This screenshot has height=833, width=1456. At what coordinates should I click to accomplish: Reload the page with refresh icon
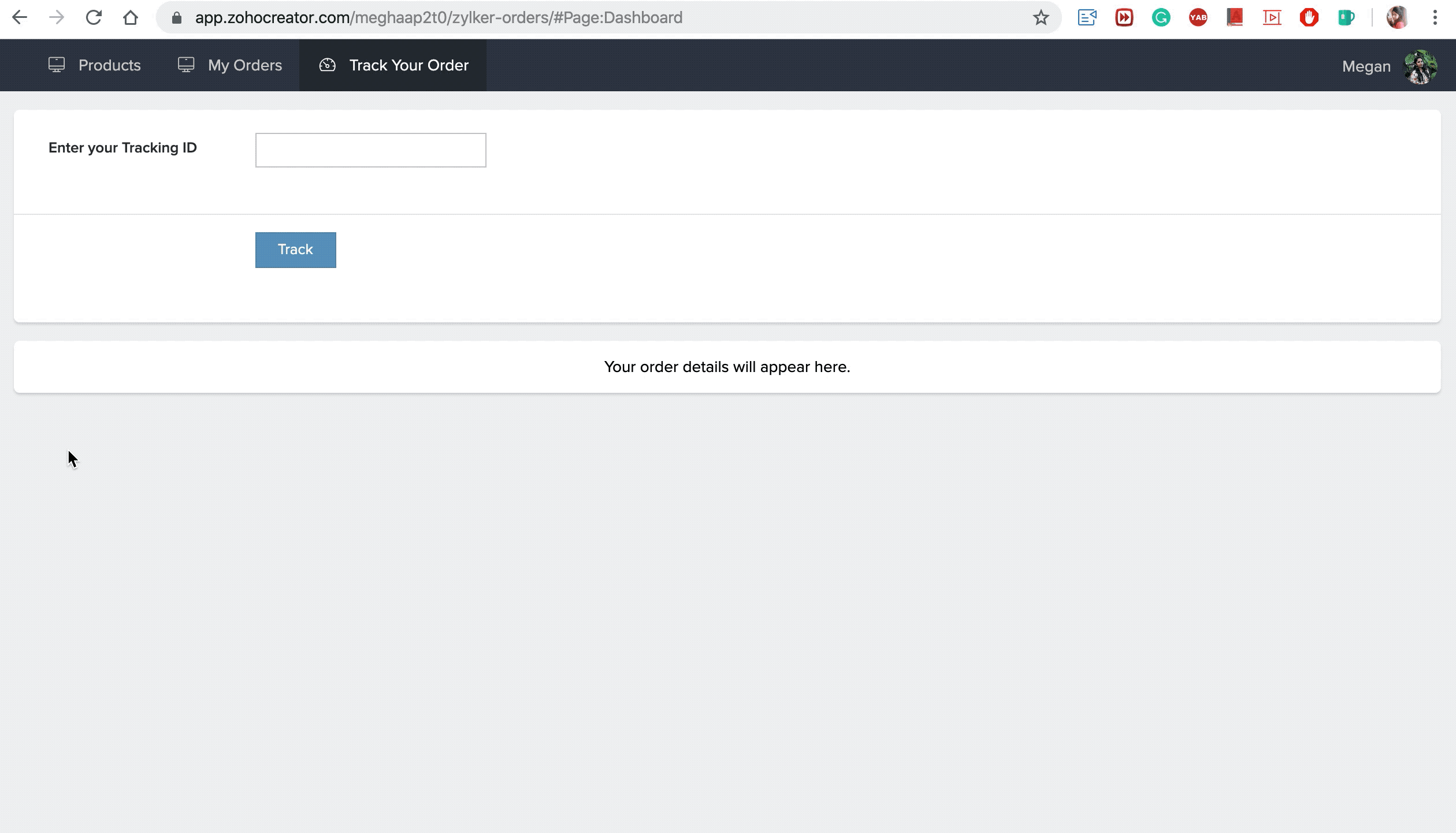pos(94,17)
